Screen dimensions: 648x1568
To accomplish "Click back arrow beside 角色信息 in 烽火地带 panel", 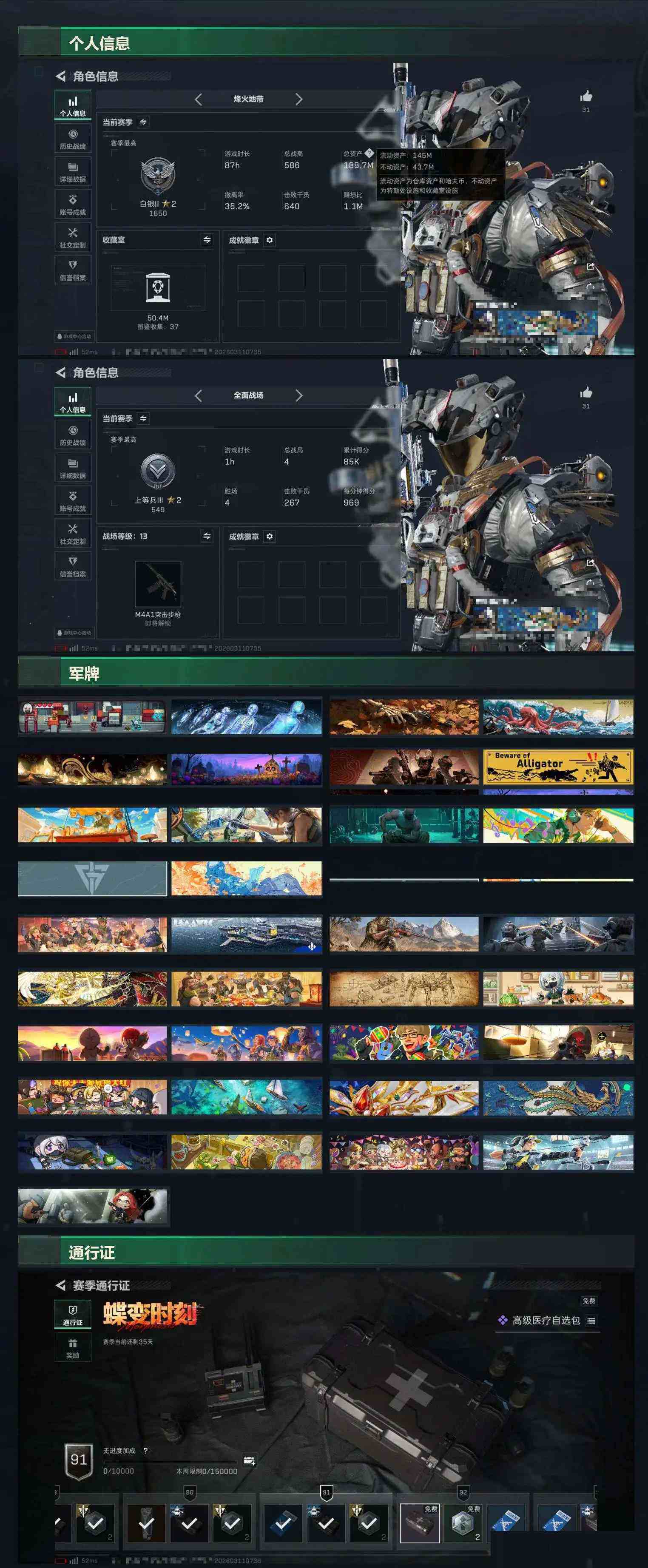I will 60,76.
